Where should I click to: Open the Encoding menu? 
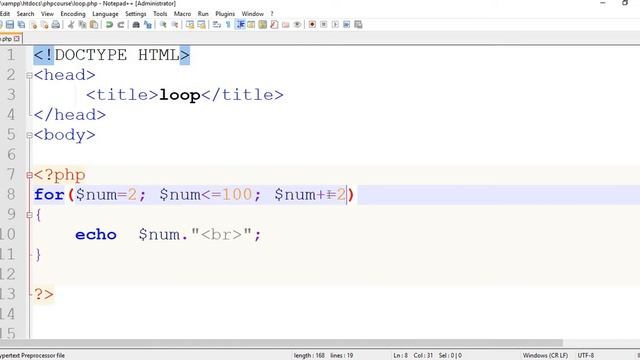73,14
